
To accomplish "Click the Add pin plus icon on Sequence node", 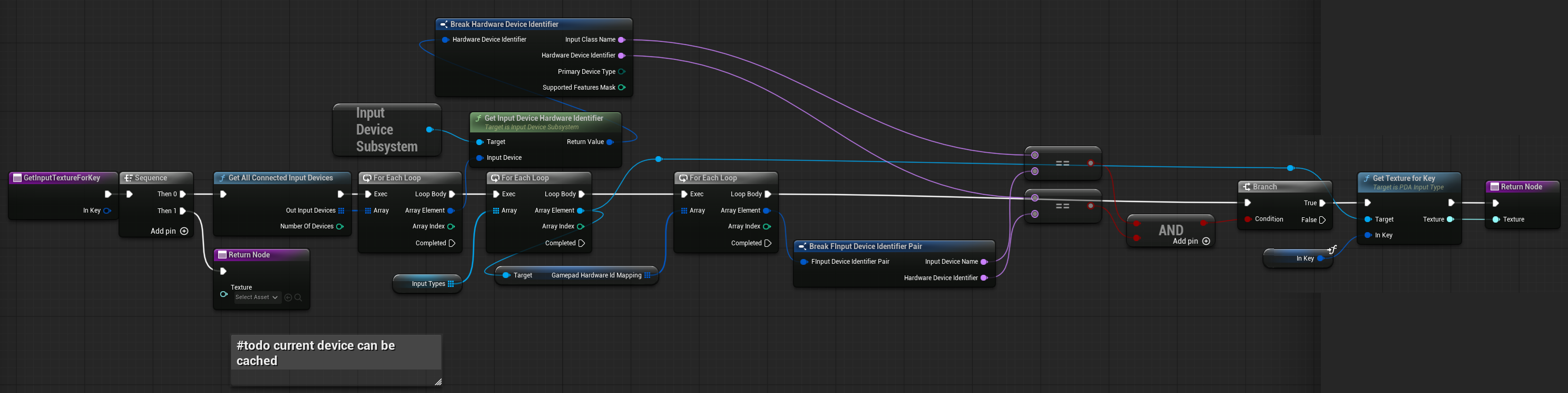I will pyautogui.click(x=184, y=231).
